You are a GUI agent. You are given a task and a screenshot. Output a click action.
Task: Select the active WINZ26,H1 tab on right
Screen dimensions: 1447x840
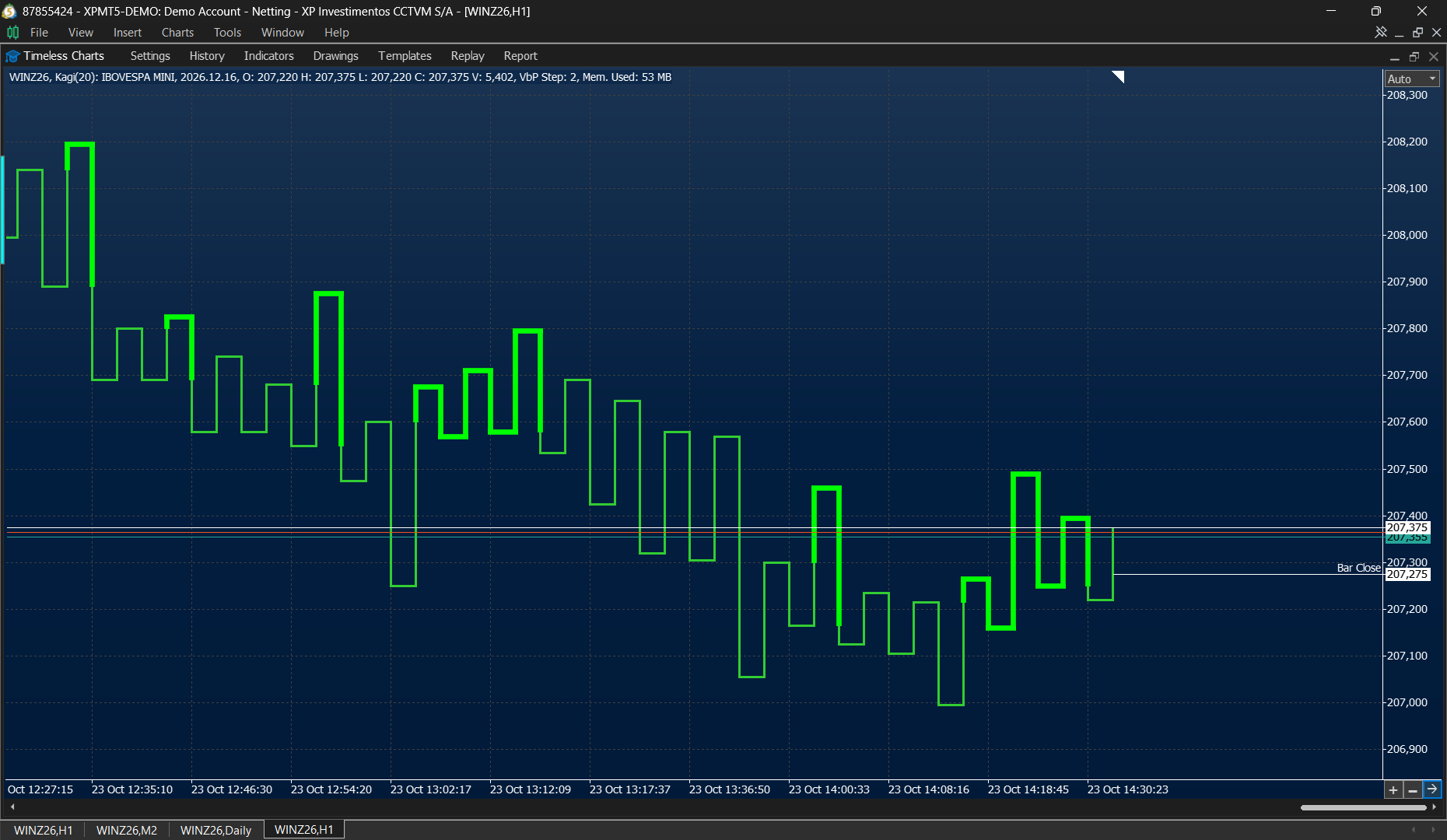[x=304, y=829]
